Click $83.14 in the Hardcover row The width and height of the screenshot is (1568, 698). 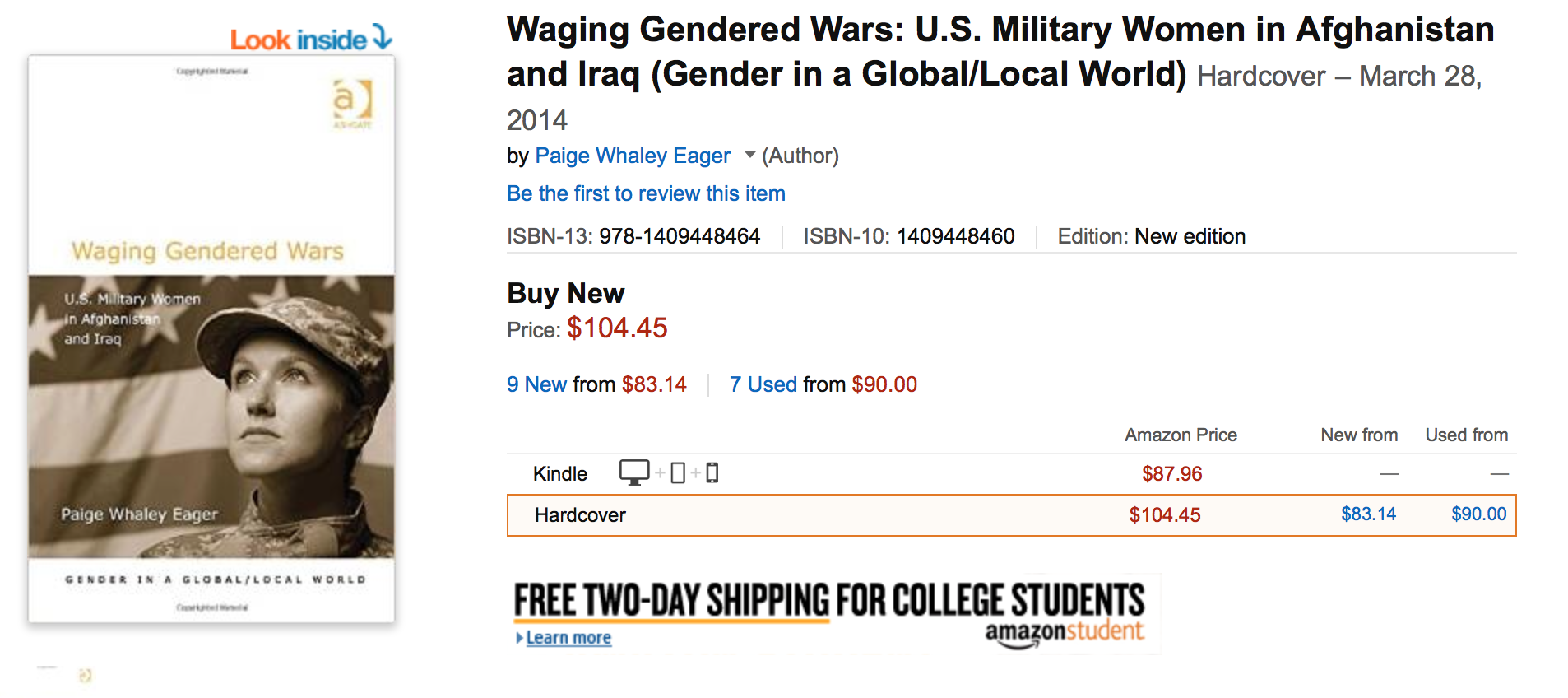1368,514
